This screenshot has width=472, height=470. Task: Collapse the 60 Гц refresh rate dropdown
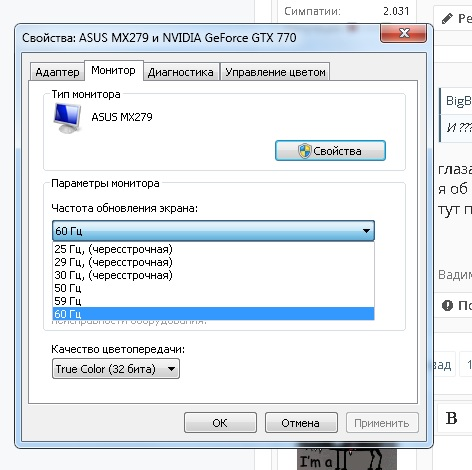[213, 230]
